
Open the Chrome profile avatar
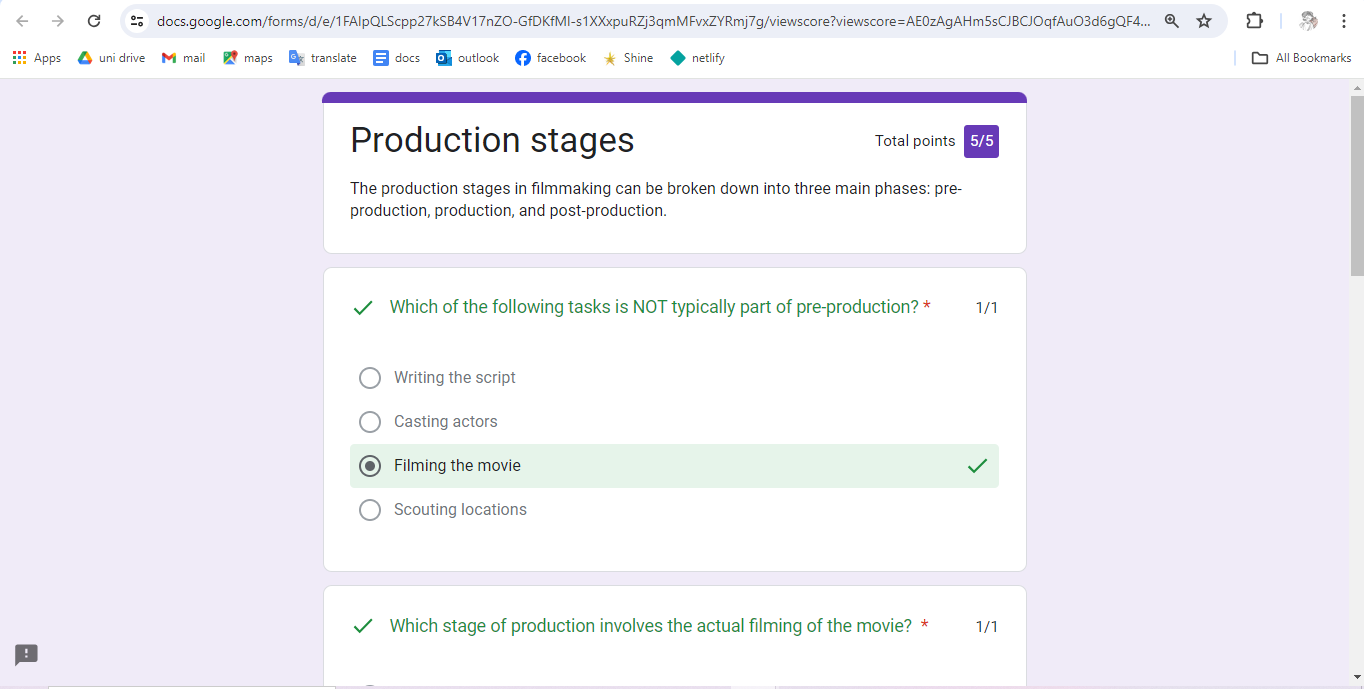[1308, 21]
